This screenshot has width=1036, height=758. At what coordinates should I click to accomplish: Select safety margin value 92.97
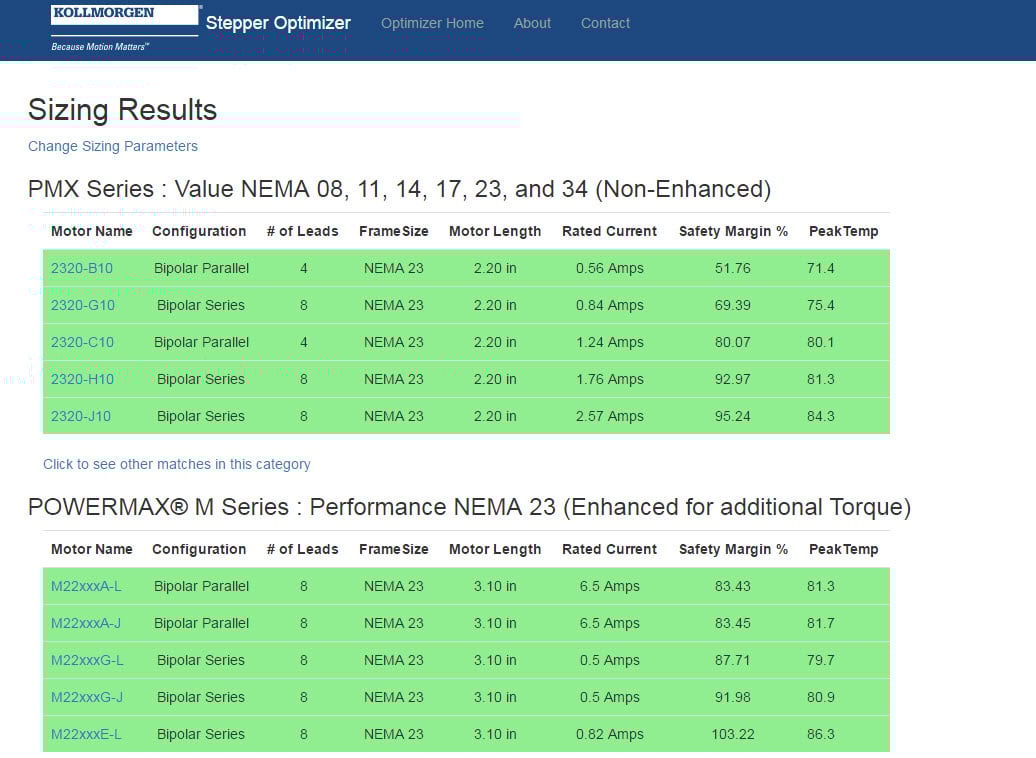click(733, 379)
